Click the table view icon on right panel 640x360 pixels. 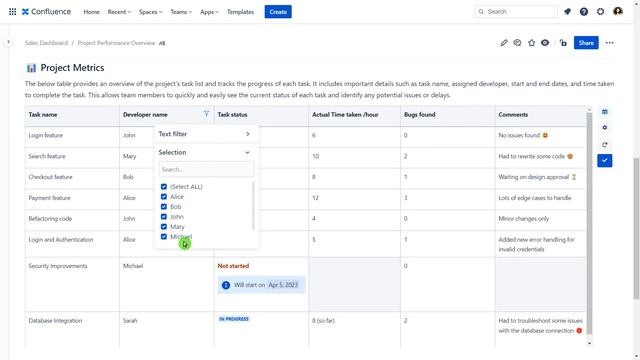[605, 112]
